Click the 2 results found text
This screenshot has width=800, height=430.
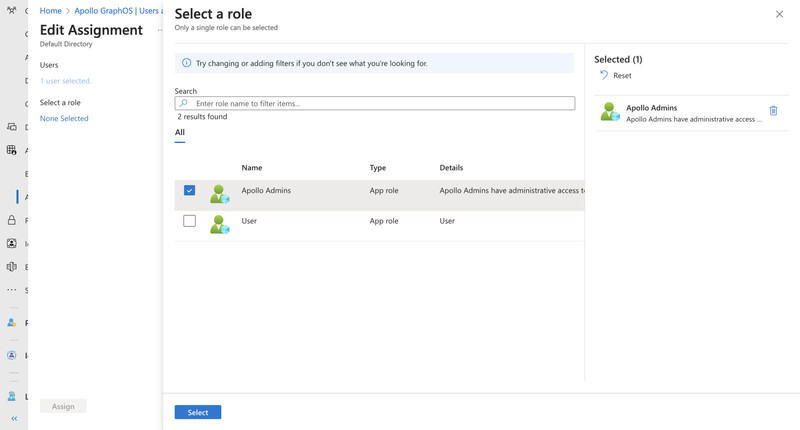203,117
